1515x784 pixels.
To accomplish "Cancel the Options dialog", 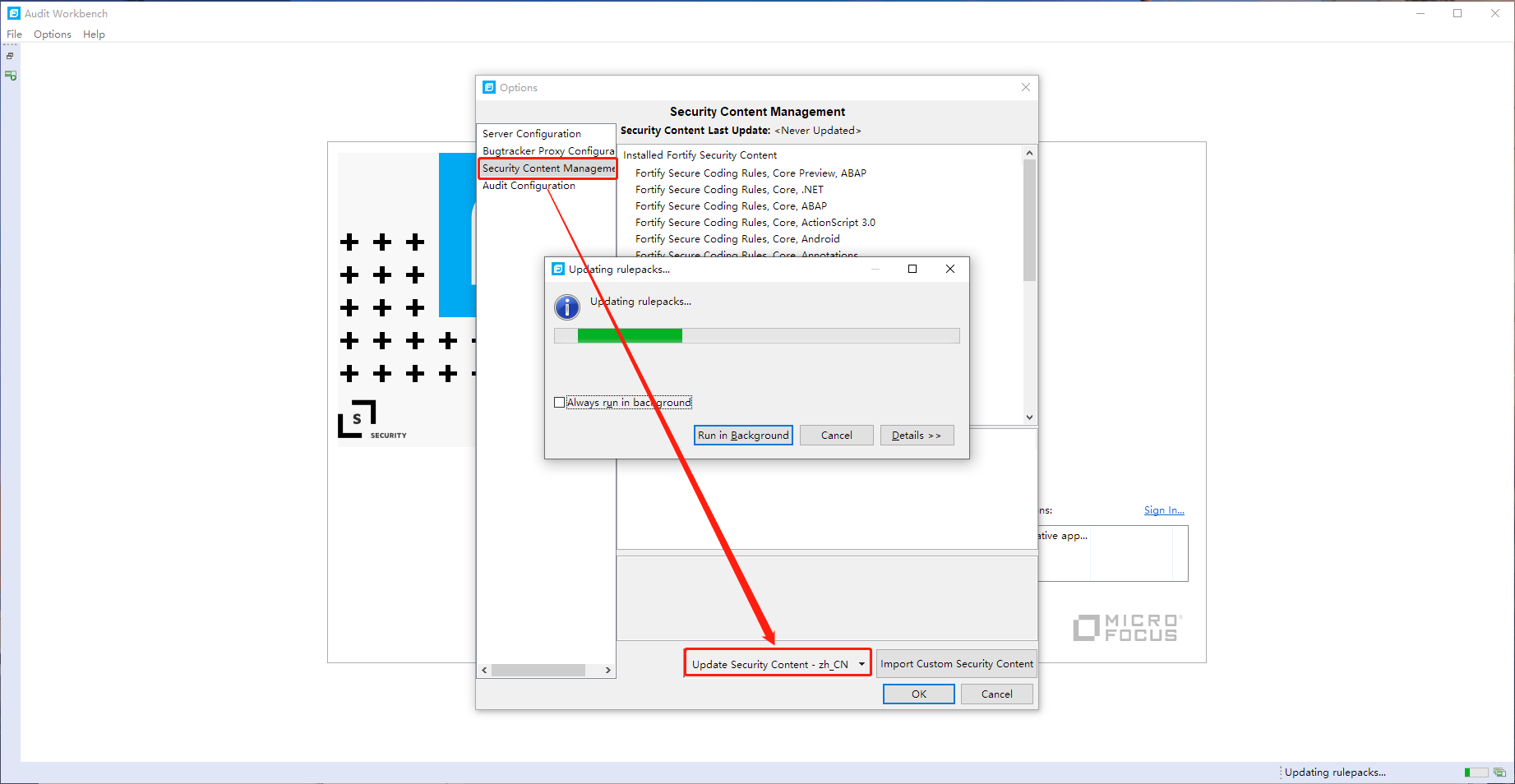I will pyautogui.click(x=997, y=694).
